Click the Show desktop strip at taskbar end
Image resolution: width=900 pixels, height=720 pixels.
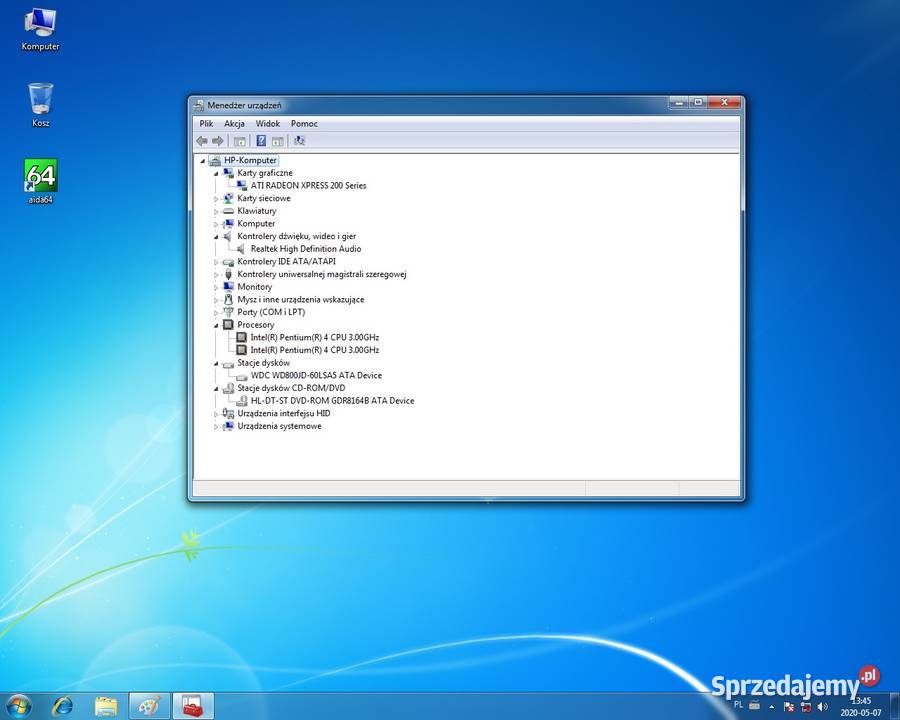[895, 706]
